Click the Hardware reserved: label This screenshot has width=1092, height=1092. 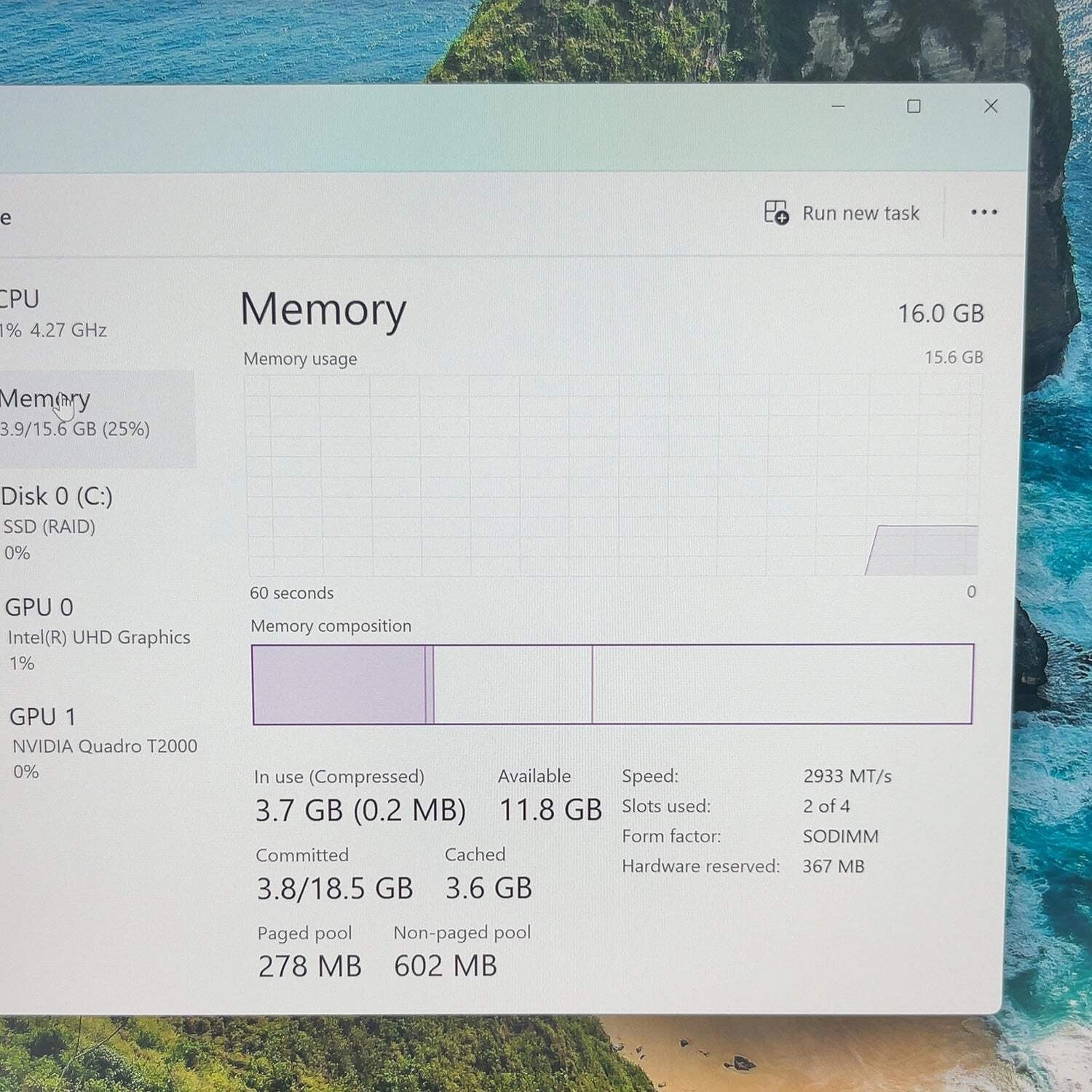[x=700, y=866]
